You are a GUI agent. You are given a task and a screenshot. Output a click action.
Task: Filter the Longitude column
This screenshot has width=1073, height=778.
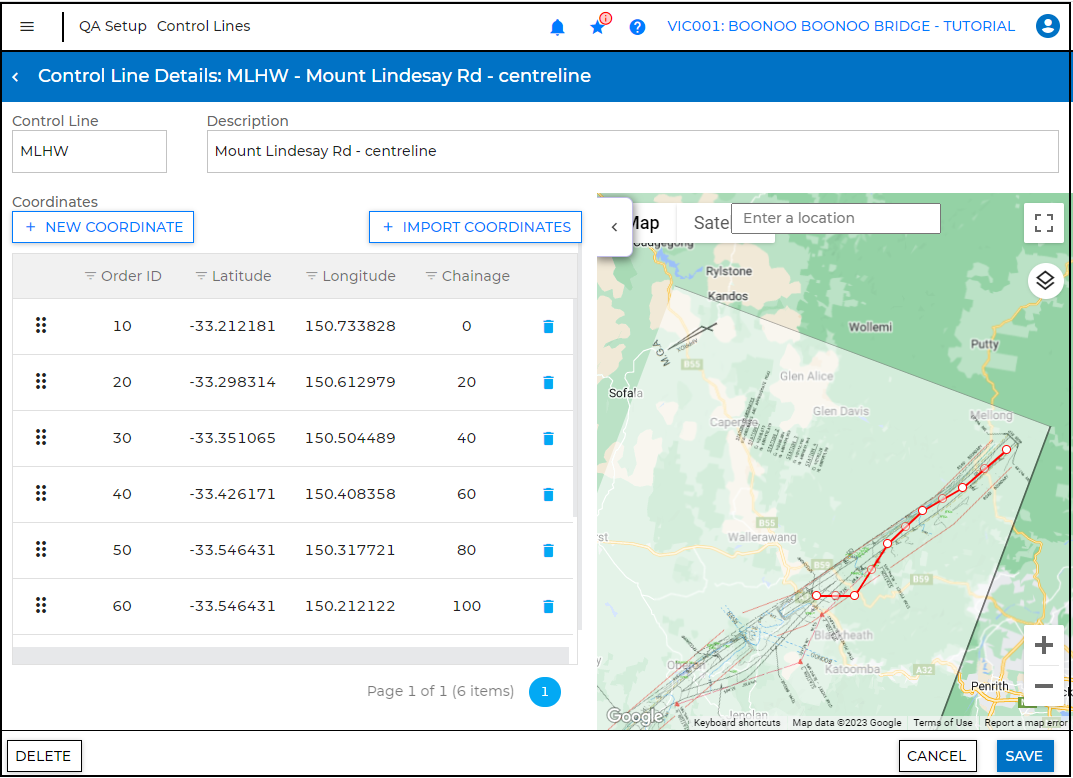pyautogui.click(x=311, y=276)
